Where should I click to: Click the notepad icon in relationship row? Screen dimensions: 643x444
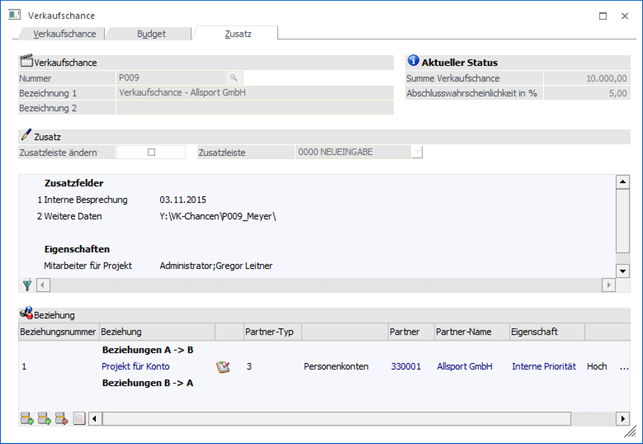223,367
